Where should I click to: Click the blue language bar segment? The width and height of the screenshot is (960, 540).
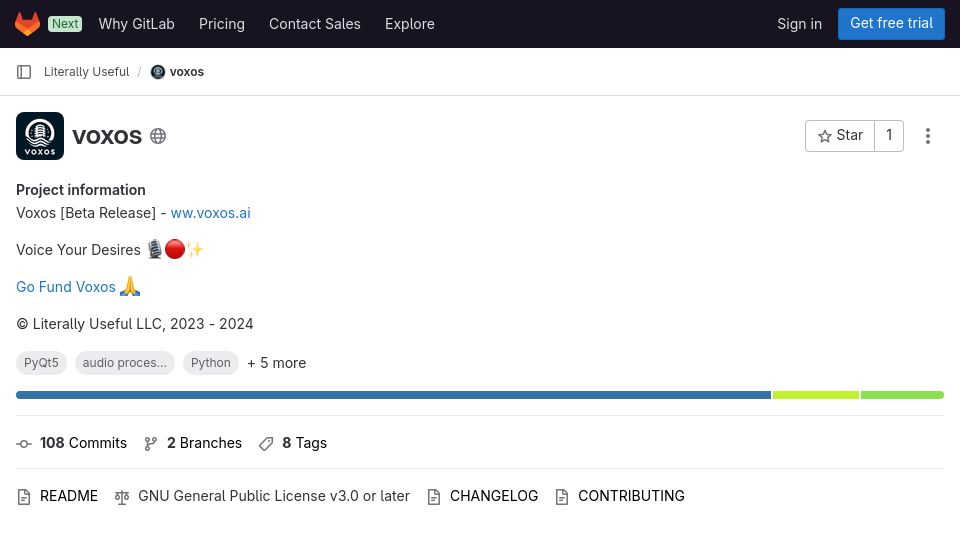click(393, 395)
